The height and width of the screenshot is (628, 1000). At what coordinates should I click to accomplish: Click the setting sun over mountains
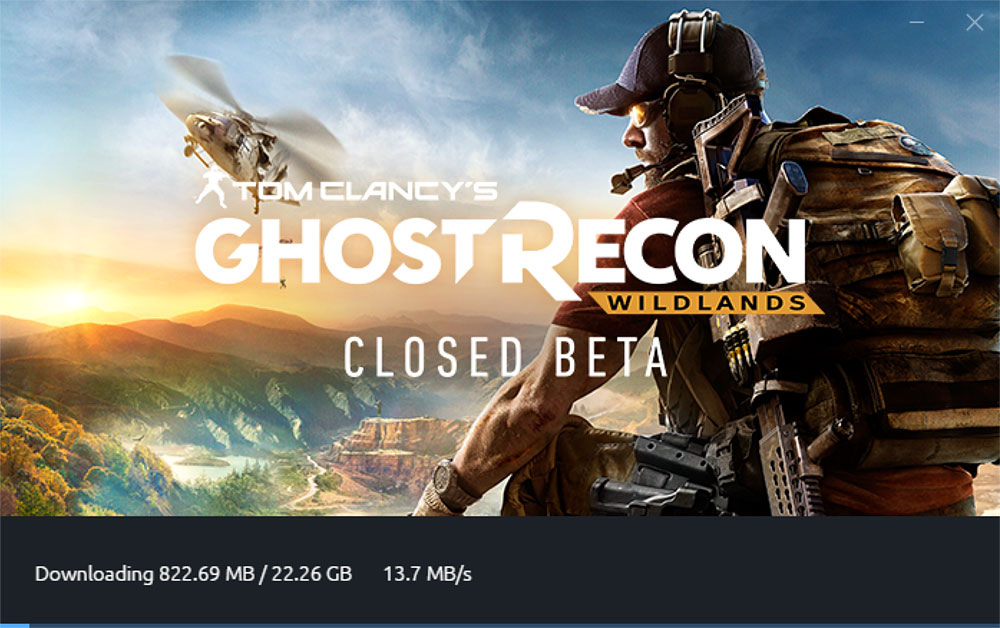coord(72,298)
